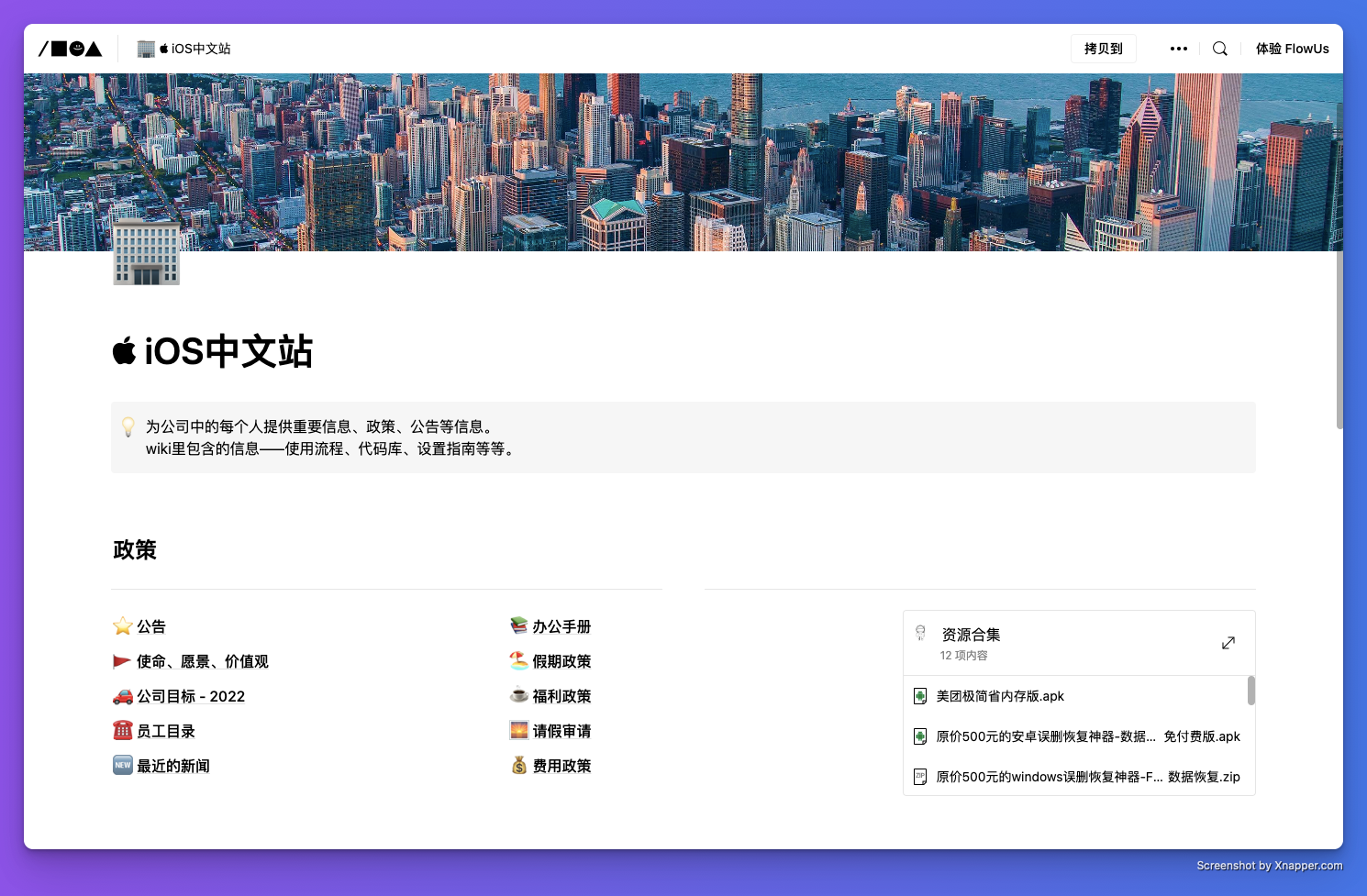The height and width of the screenshot is (896, 1367).
Task: Click the 最近的新闻 NEW badge icon
Action: click(122, 765)
